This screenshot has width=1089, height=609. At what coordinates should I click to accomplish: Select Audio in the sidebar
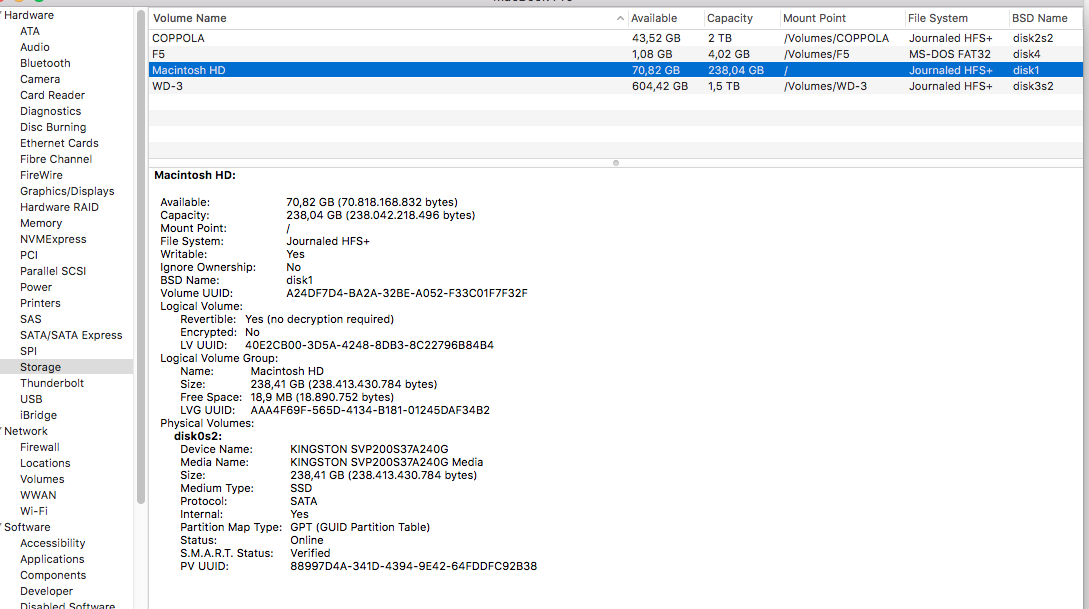pos(35,47)
